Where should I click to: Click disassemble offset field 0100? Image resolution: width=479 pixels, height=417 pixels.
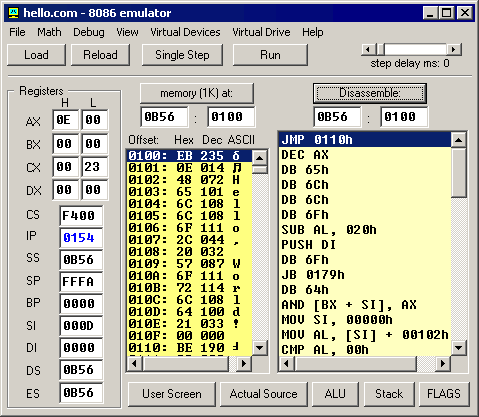[404, 117]
